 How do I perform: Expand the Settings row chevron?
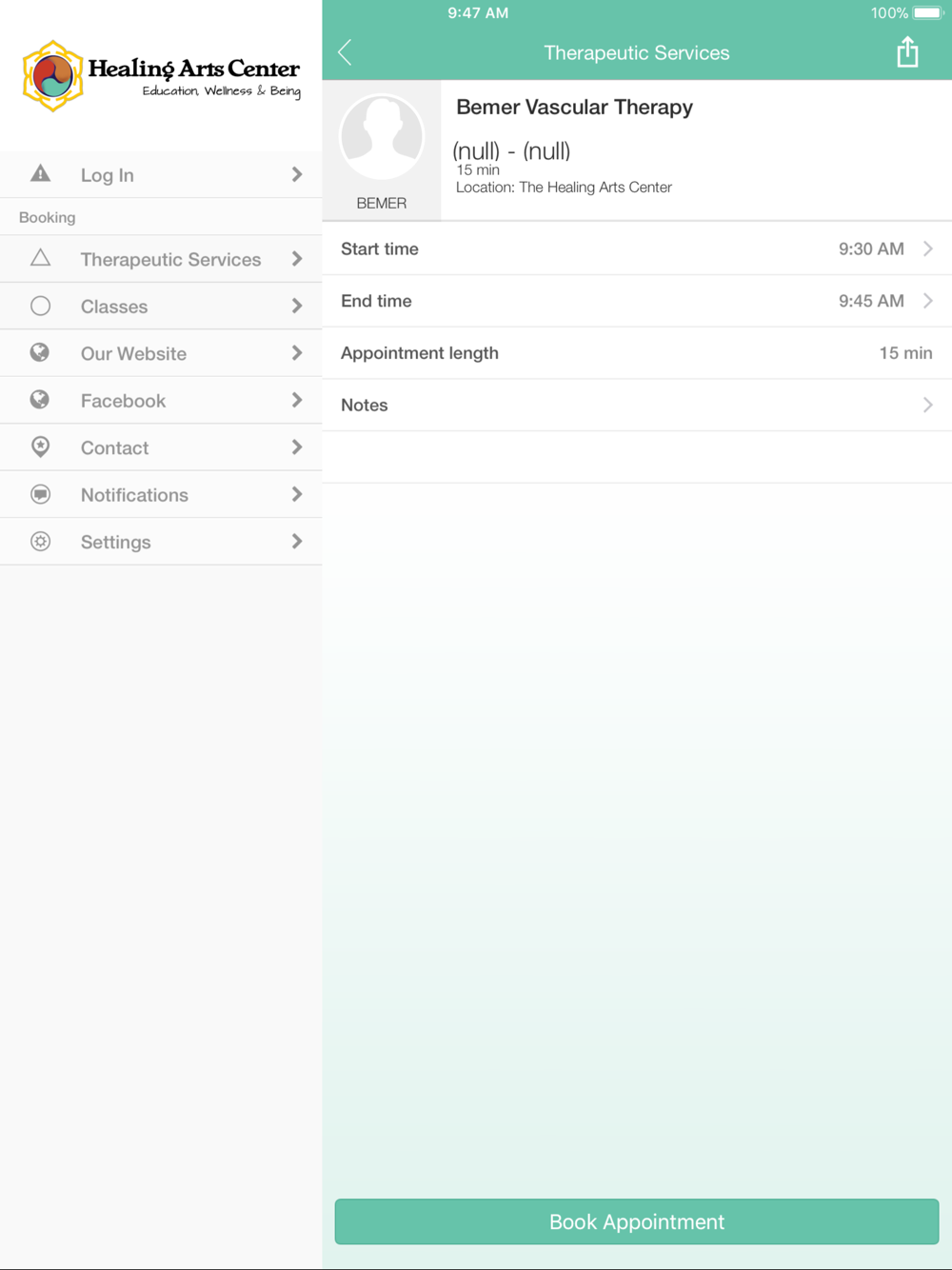click(297, 542)
